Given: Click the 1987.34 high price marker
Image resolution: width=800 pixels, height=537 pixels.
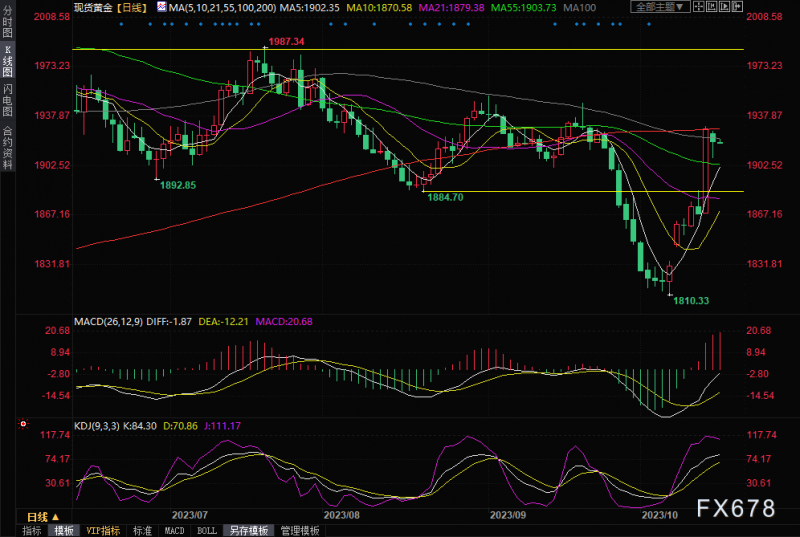Looking at the screenshot, I should [284, 41].
